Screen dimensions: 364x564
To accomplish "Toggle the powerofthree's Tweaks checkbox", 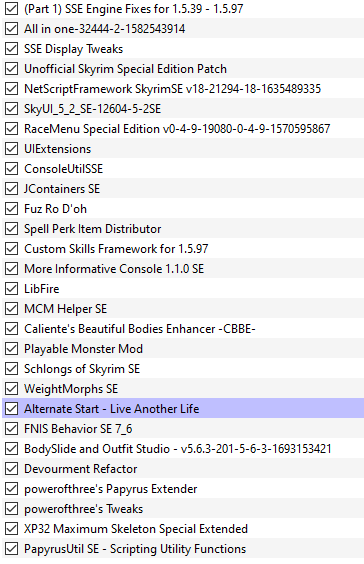I will pos(12,509).
